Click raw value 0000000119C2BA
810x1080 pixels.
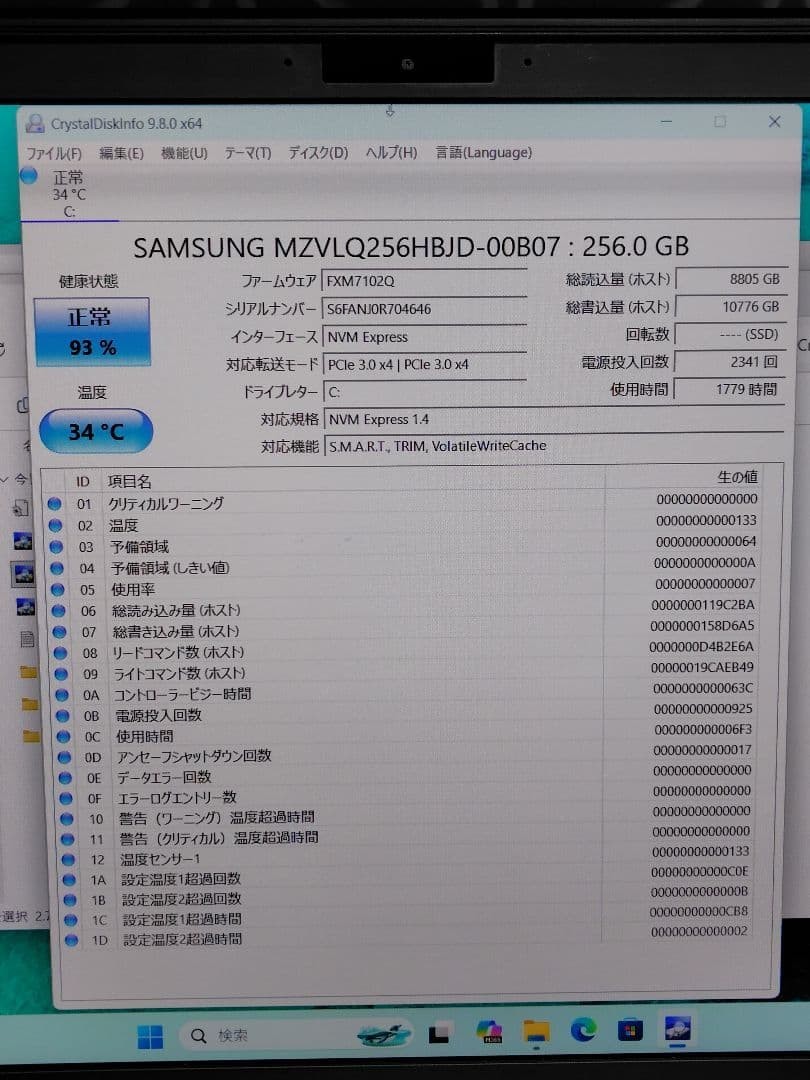point(703,605)
